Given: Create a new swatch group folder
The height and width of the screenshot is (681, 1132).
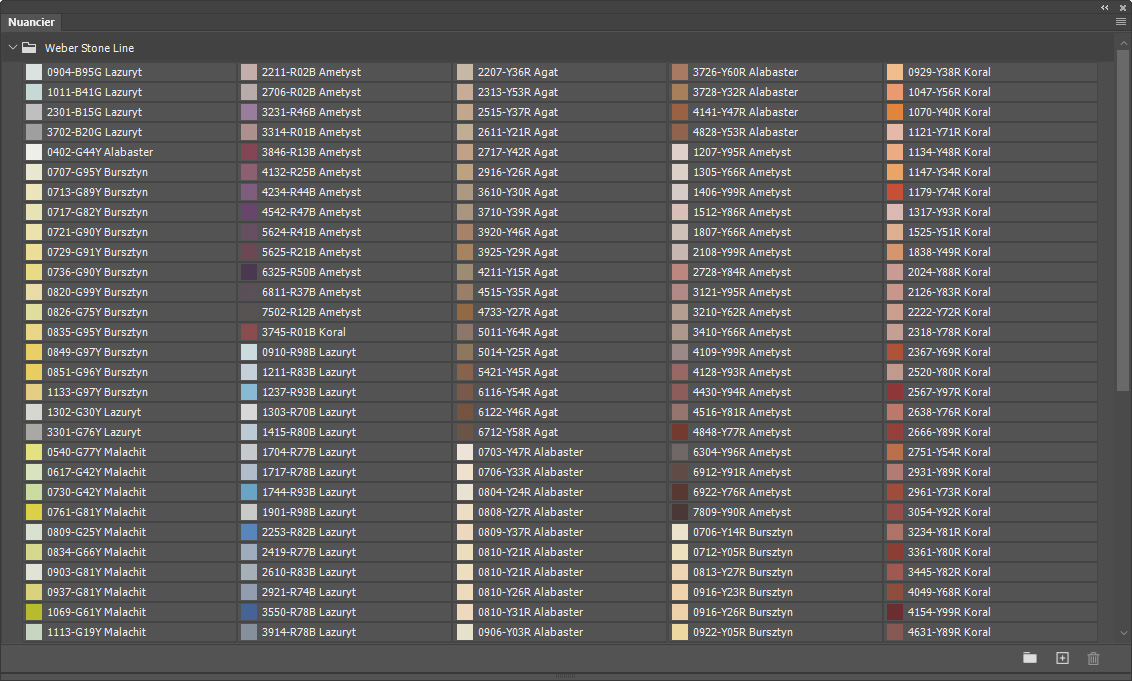Looking at the screenshot, I should 1029,658.
